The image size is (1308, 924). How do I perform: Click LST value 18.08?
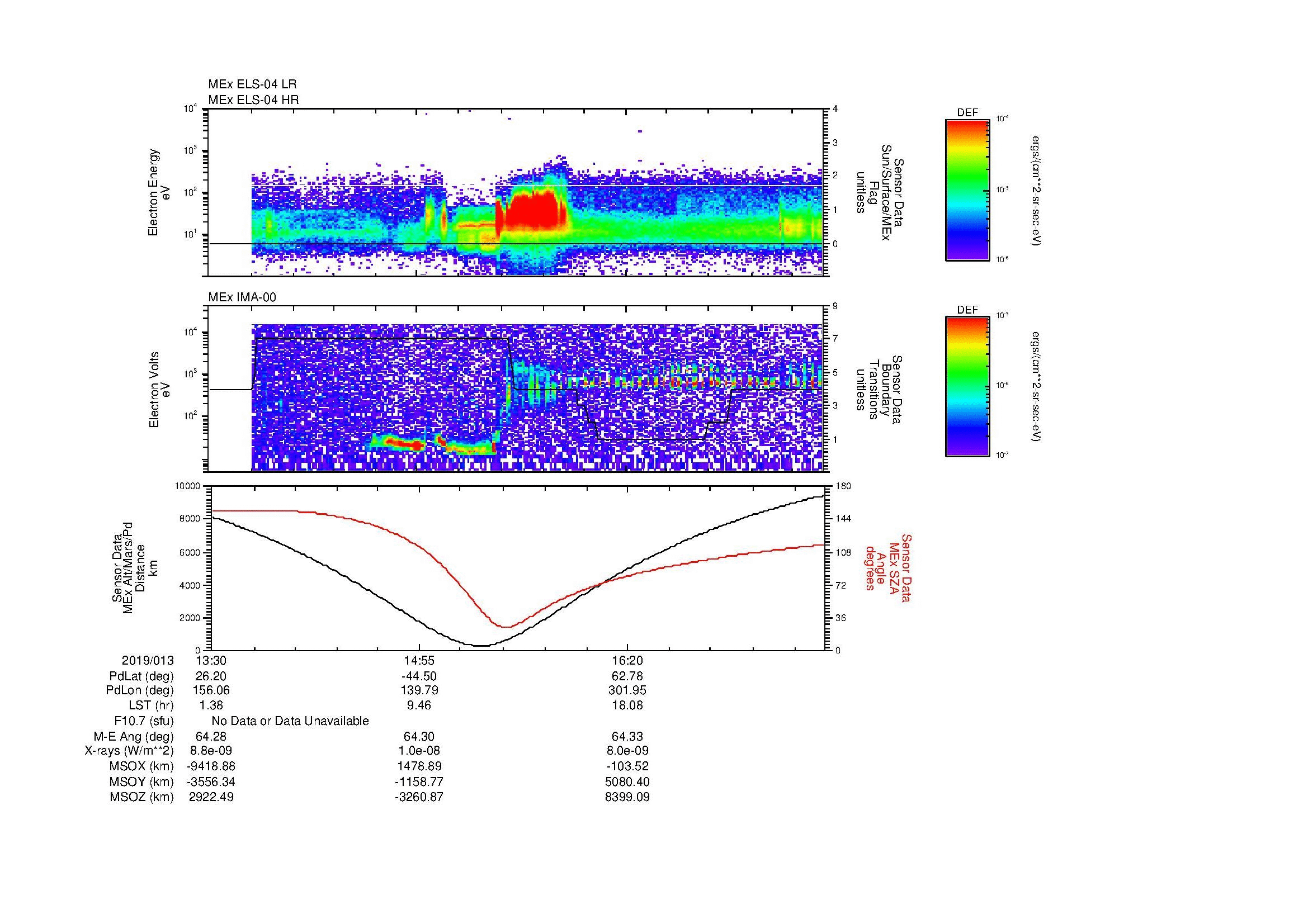(x=627, y=705)
